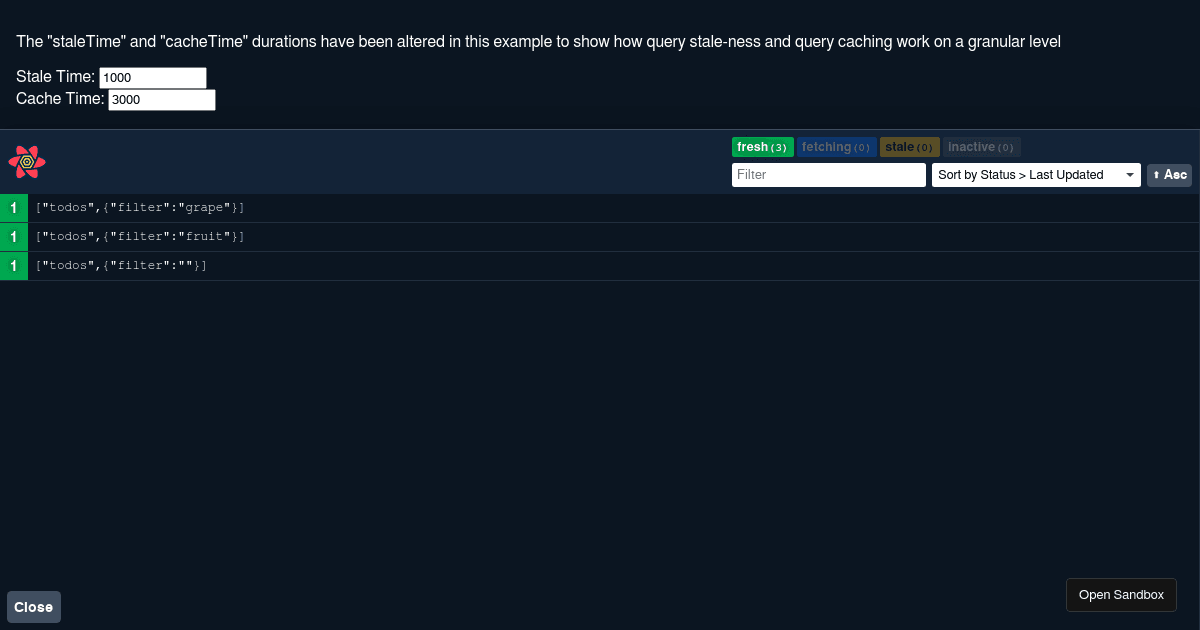
Task: Click the inactive status badge
Action: coord(981,147)
